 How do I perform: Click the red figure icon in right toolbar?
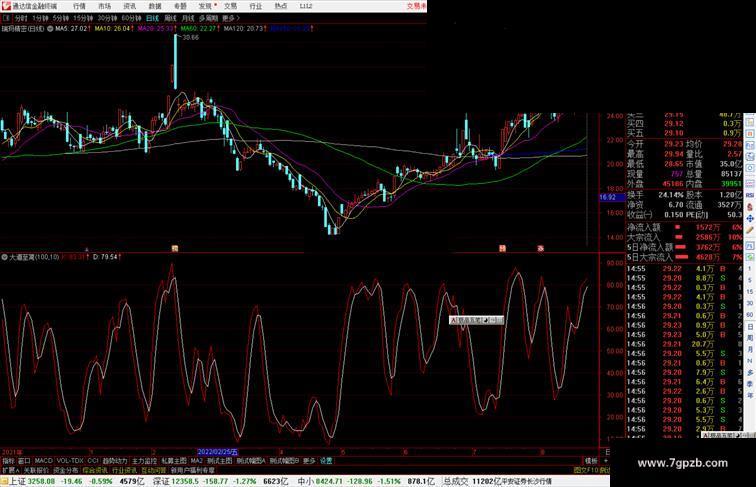click(750, 207)
